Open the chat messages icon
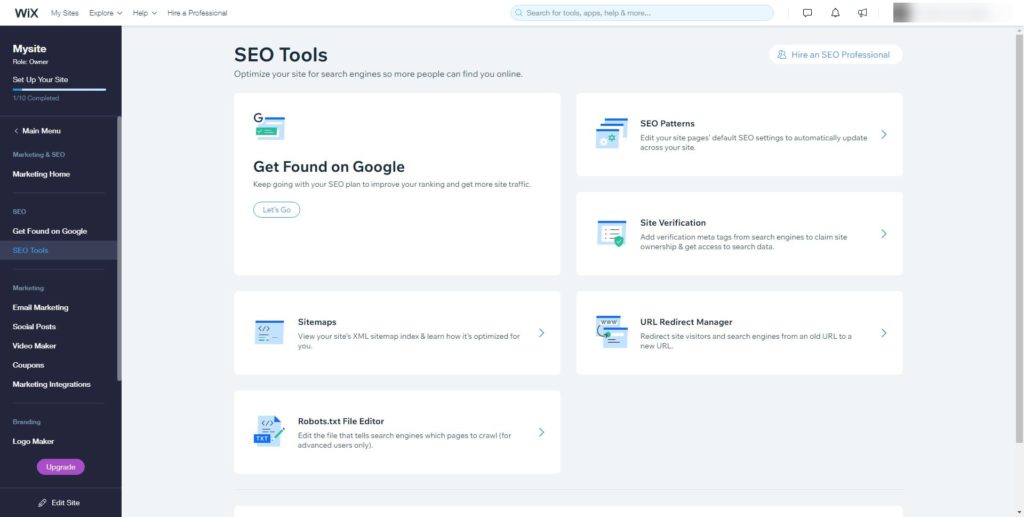The height and width of the screenshot is (517, 1024). click(808, 13)
